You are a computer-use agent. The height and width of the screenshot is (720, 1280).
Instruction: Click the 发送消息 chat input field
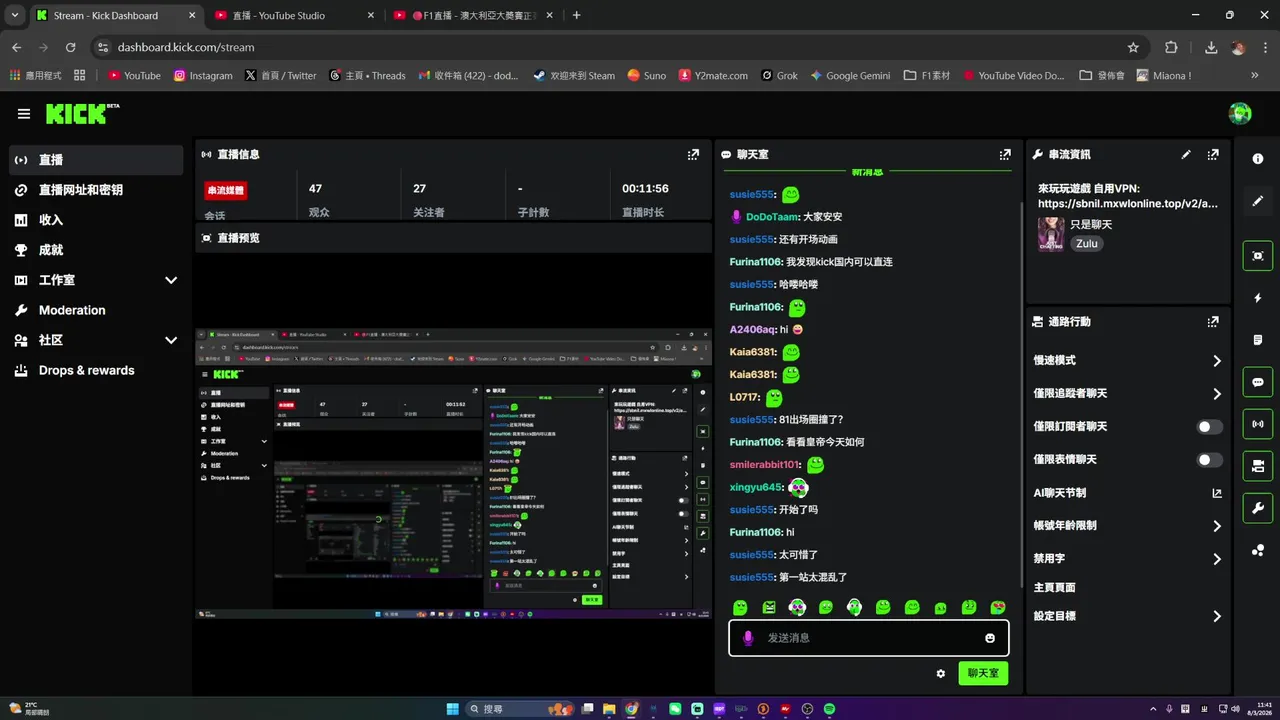(x=868, y=638)
